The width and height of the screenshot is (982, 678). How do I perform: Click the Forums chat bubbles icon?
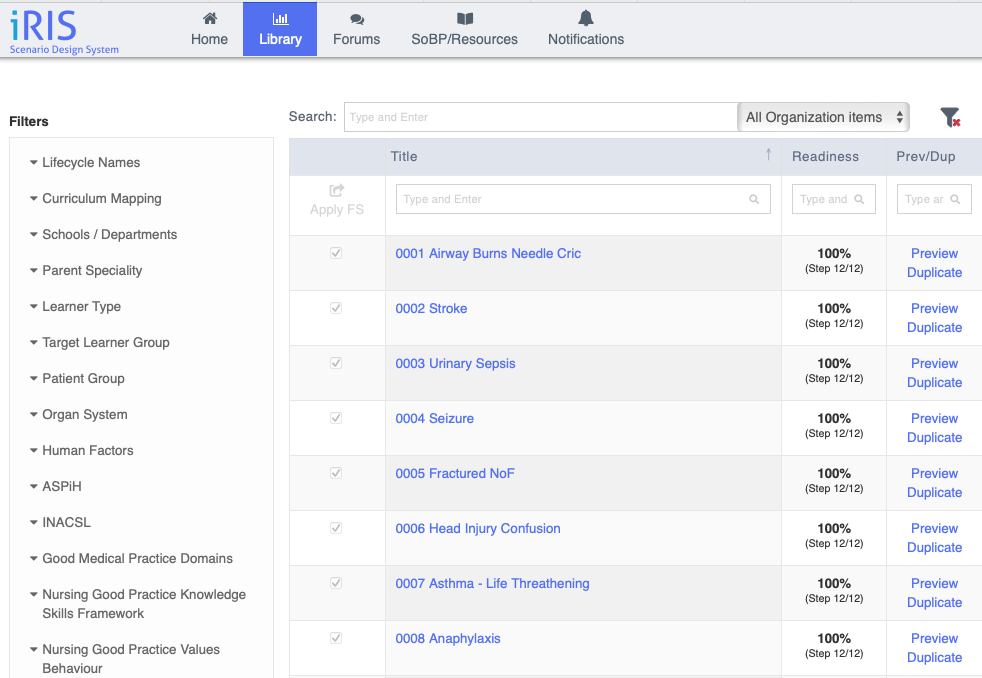point(357,19)
